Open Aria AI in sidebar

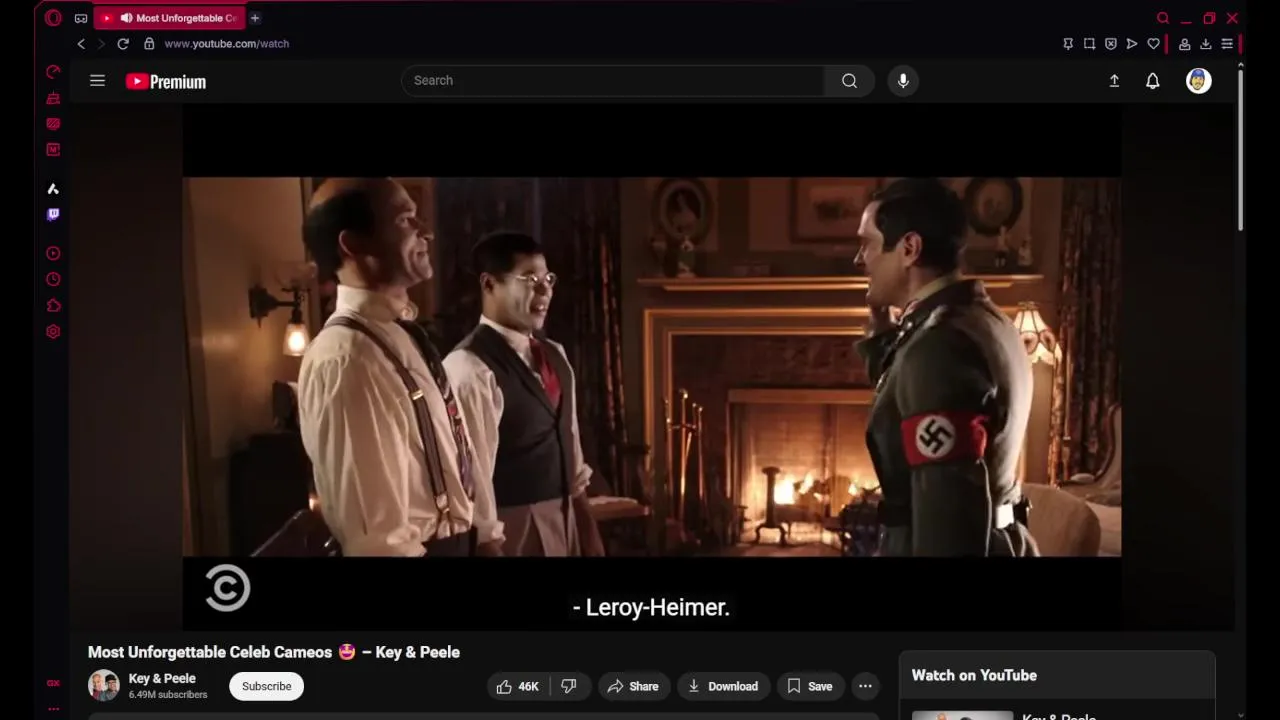53,189
